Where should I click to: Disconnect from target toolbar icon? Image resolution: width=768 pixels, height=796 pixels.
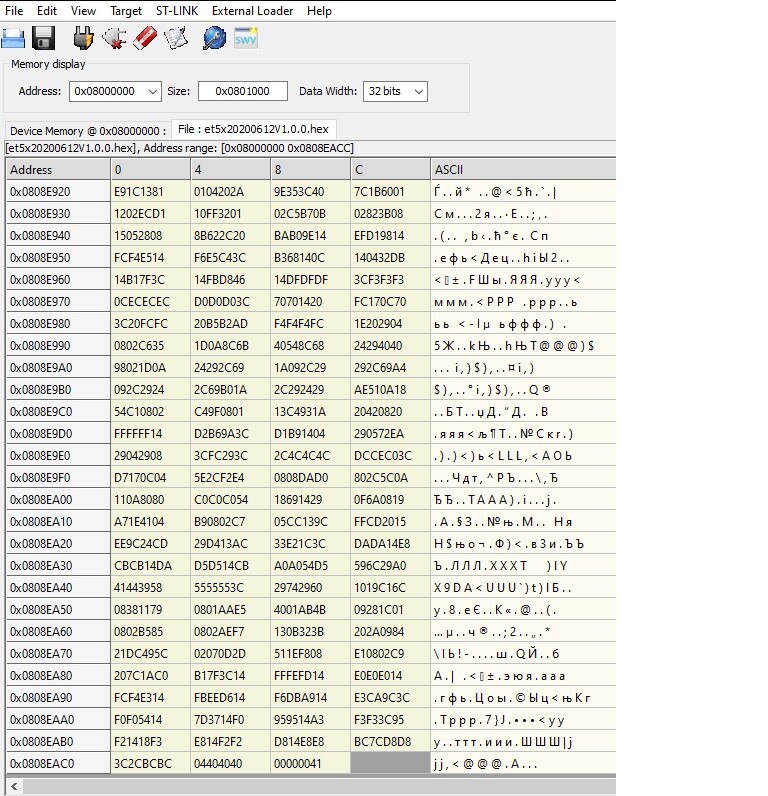coord(114,39)
